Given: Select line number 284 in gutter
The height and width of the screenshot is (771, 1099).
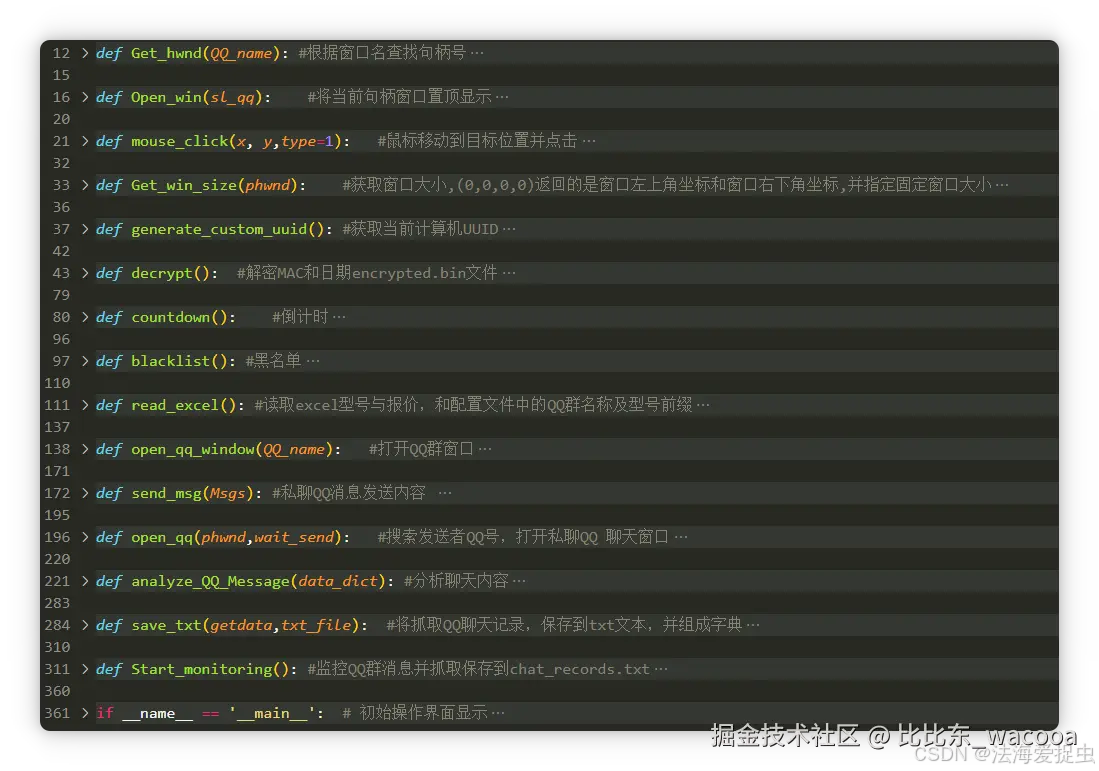Looking at the screenshot, I should tap(57, 625).
